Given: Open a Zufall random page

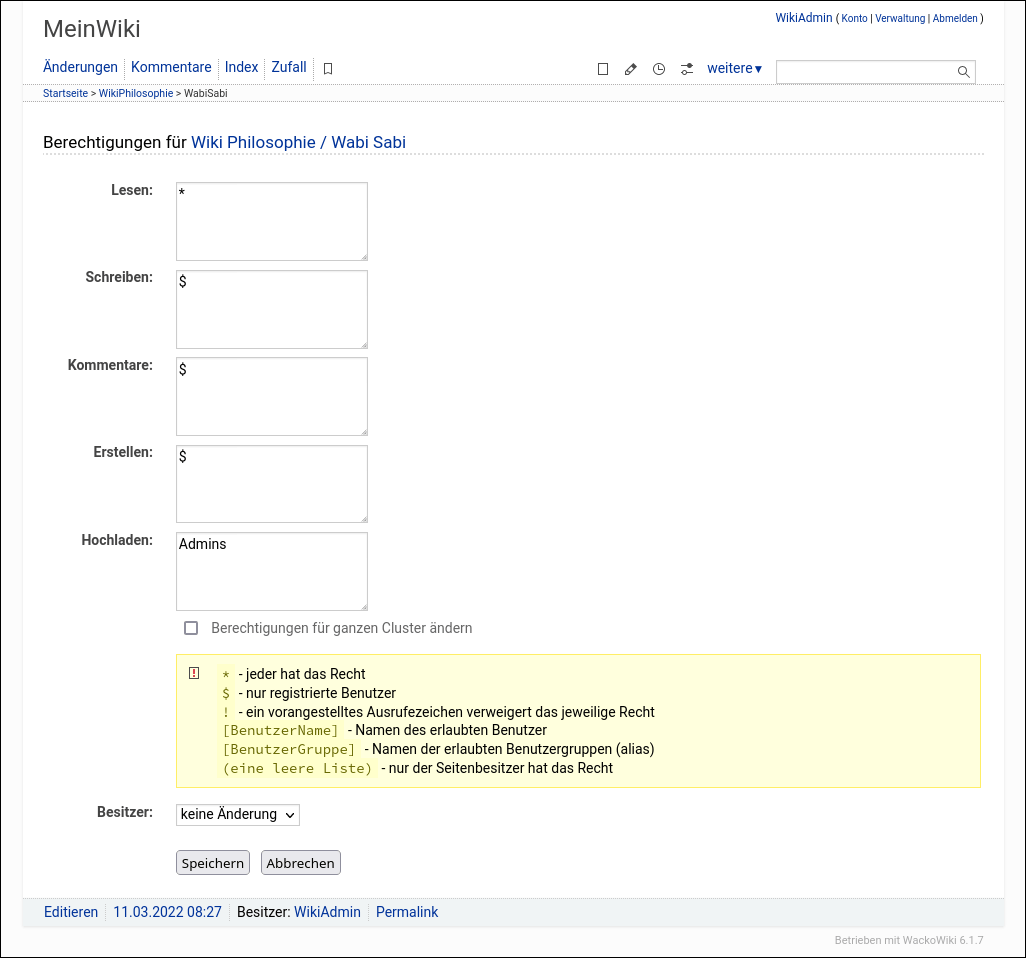Looking at the screenshot, I should [x=288, y=67].
